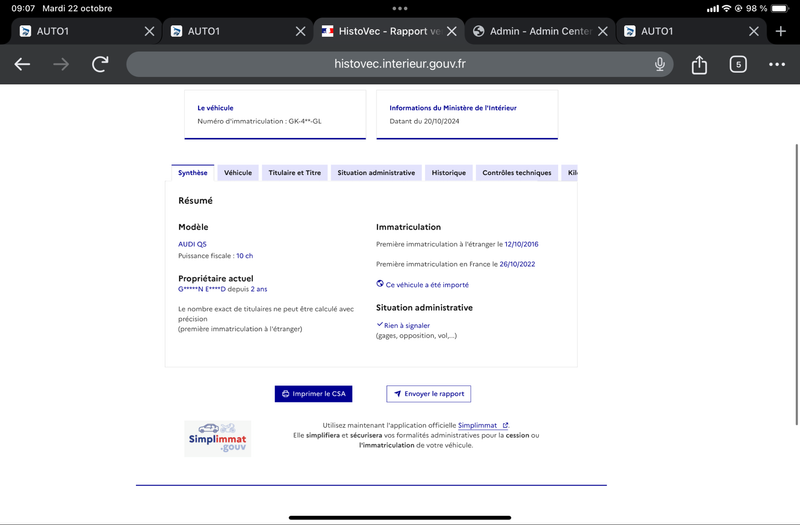Tap the battery indicator in status bar
The height and width of the screenshot is (525, 800).
pos(780,8)
